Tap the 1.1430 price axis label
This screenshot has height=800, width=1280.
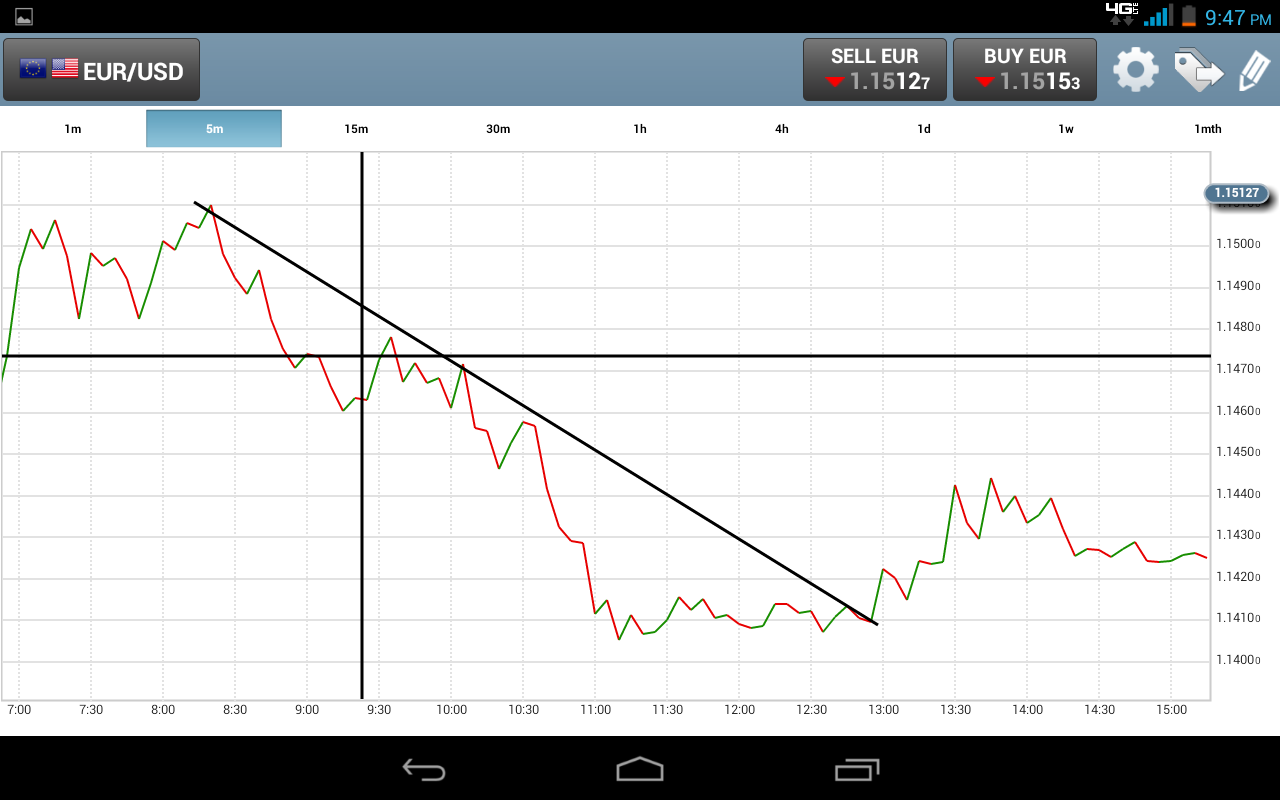1238,535
